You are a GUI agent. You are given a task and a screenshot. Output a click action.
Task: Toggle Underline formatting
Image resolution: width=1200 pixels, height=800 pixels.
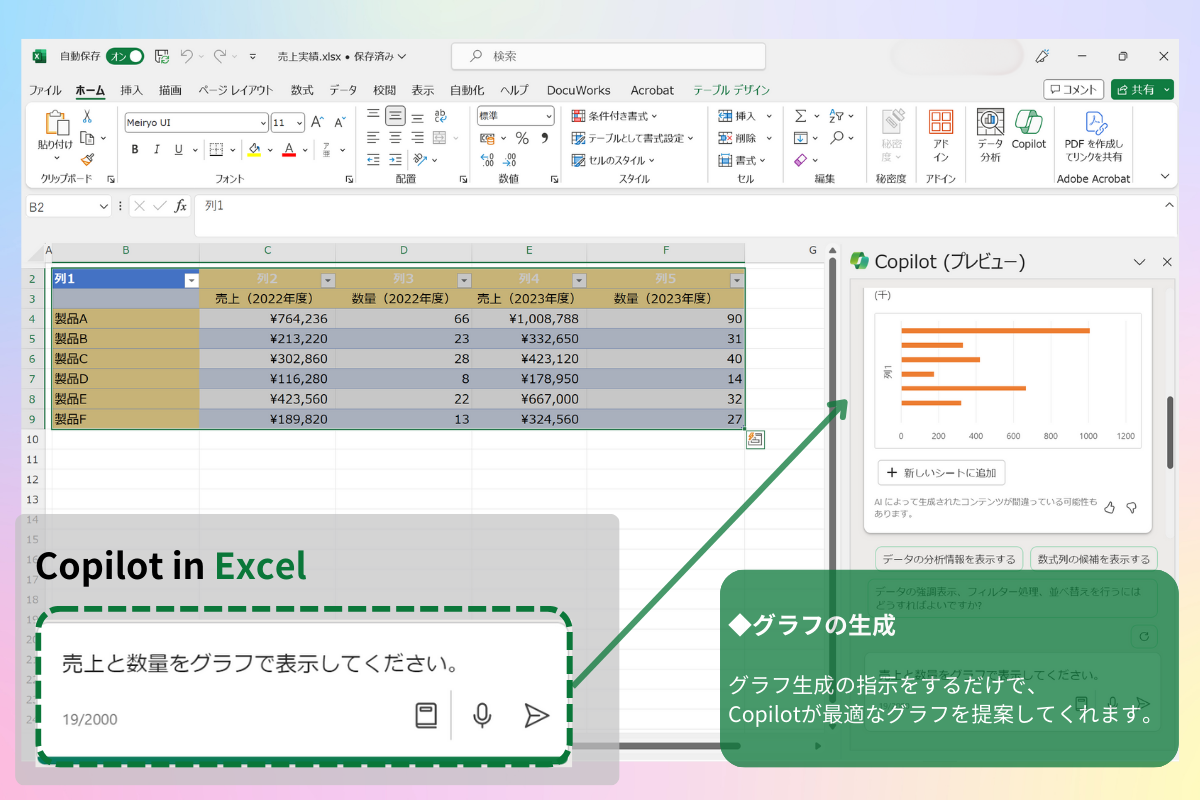pos(179,150)
